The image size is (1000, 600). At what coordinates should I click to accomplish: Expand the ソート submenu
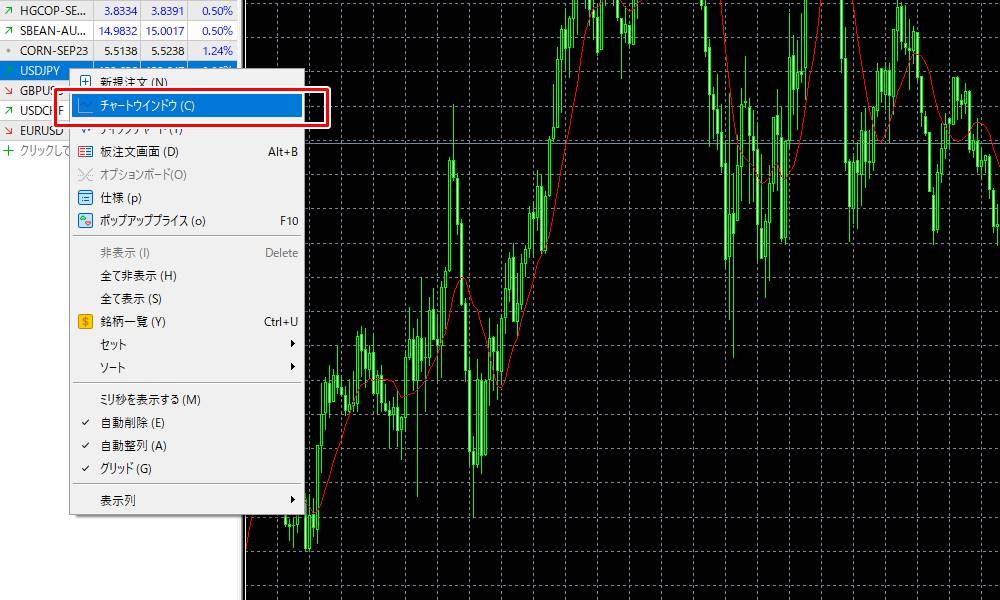click(188, 367)
